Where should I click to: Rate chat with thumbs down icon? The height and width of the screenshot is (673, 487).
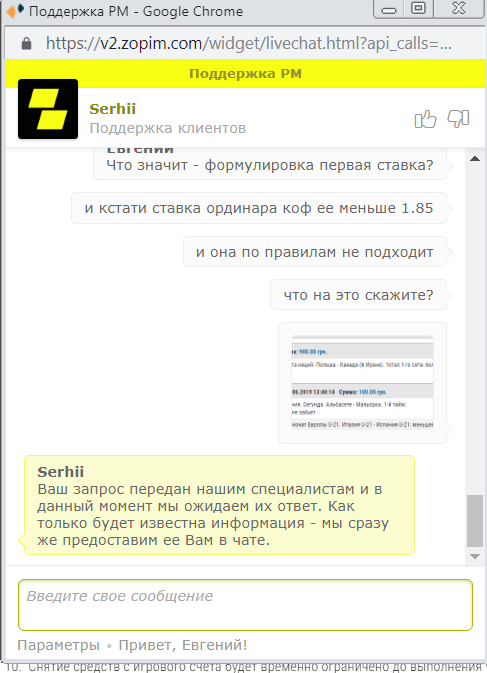(458, 119)
